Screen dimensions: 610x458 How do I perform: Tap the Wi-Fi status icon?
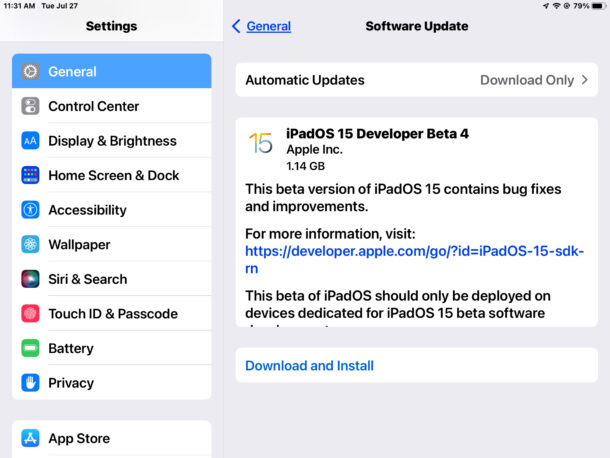point(557,6)
